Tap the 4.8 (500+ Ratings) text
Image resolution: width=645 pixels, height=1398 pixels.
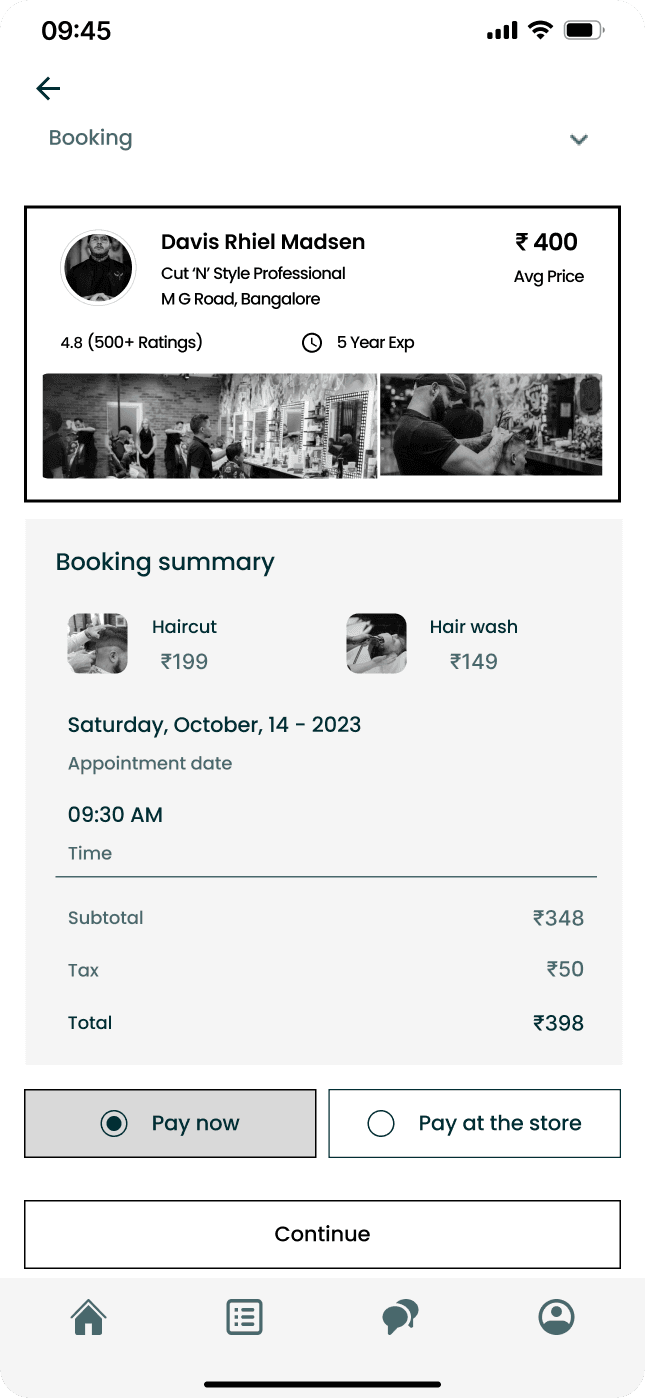click(x=131, y=343)
